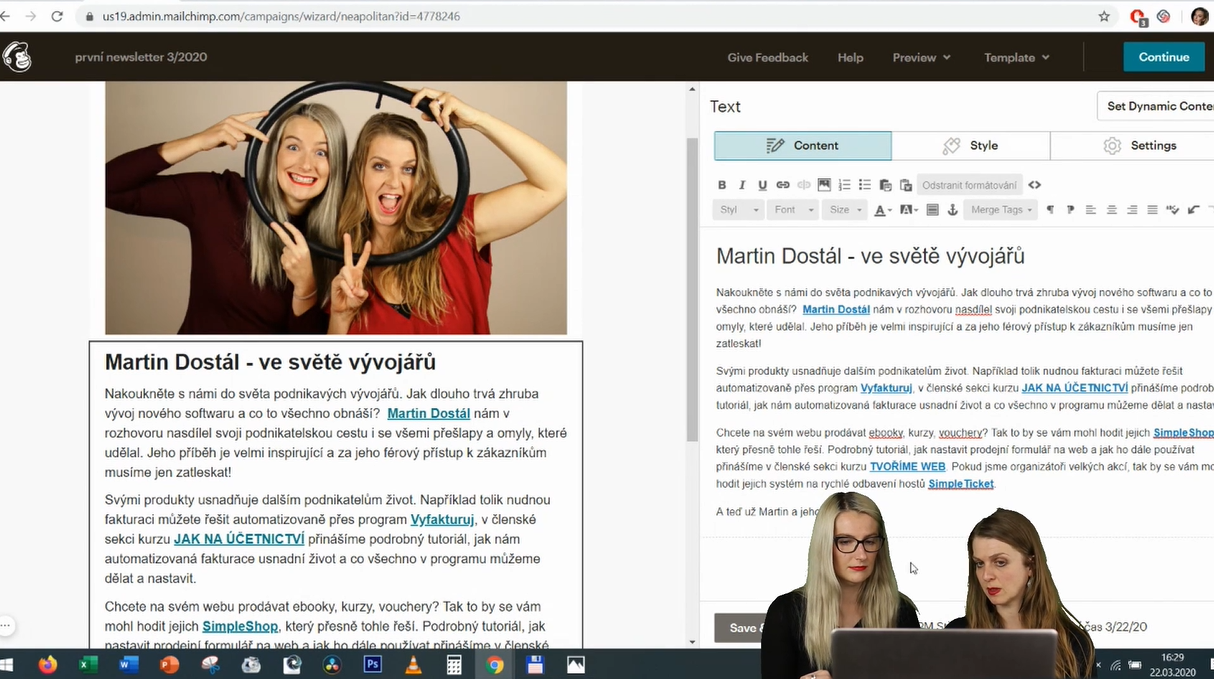
Task: Click the TVOŘÍME WEB link in the editor
Action: point(907,467)
